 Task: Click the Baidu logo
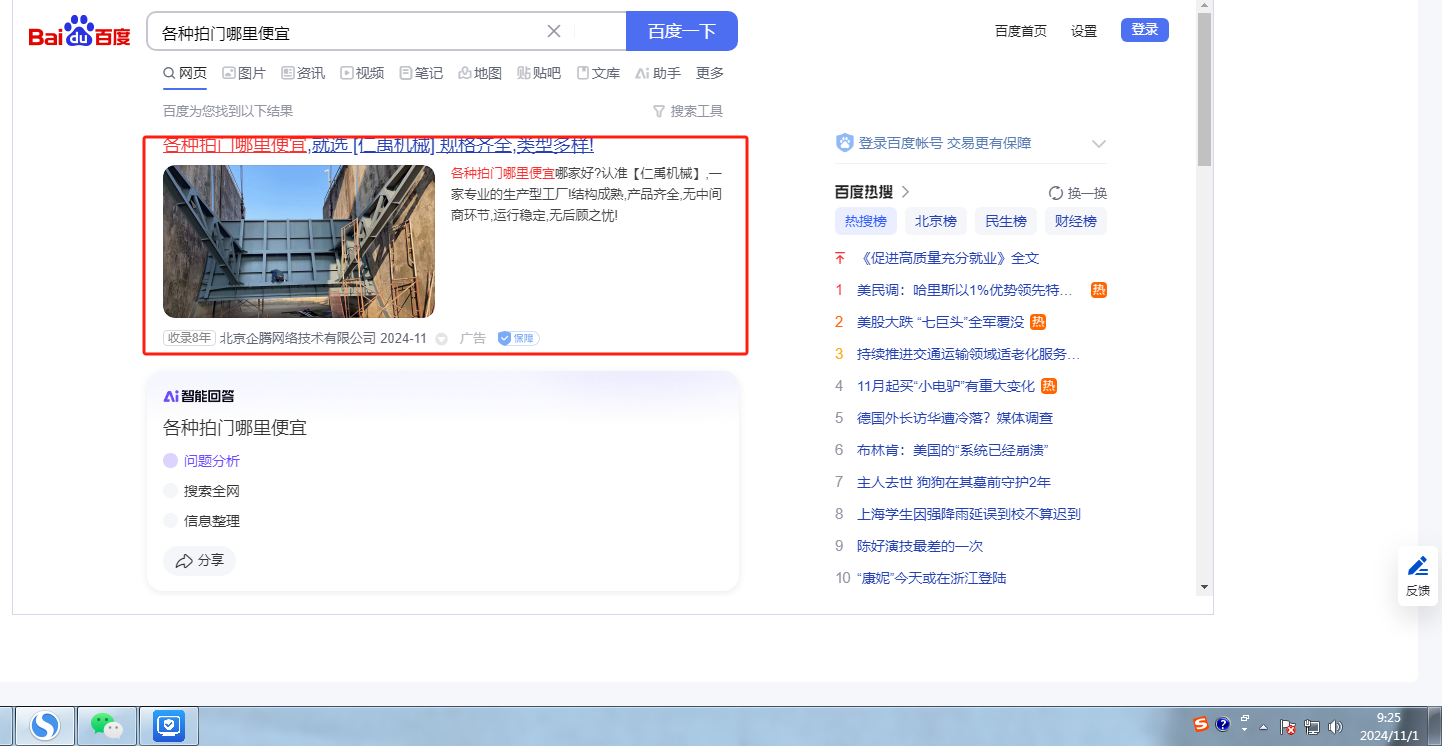coord(79,32)
